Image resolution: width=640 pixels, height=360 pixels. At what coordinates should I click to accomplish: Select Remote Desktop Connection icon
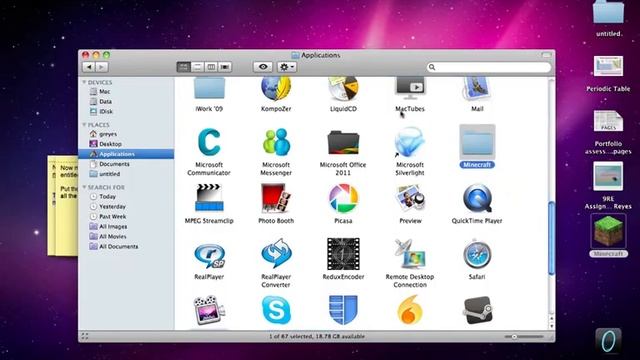(x=410, y=254)
